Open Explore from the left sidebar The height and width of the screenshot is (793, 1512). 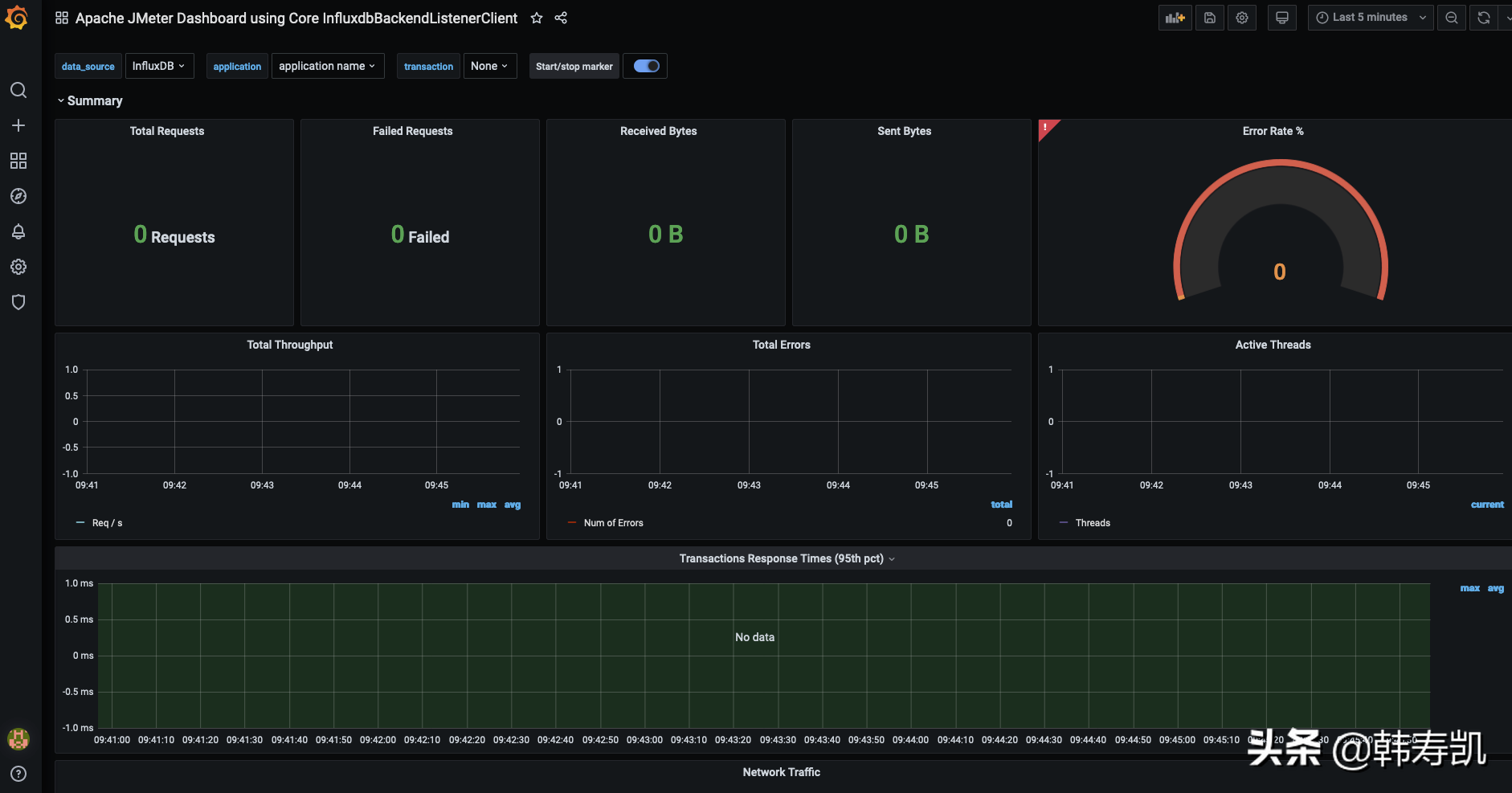coord(18,196)
